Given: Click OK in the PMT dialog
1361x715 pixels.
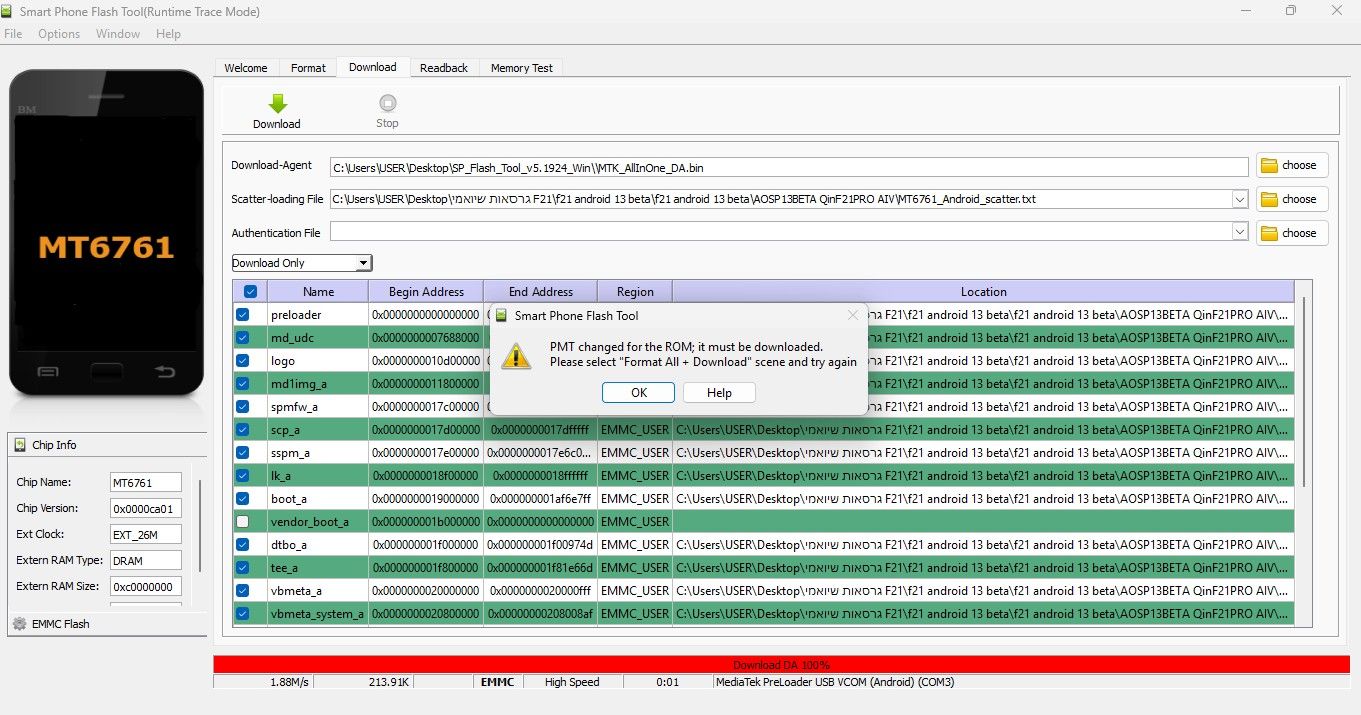Looking at the screenshot, I should [x=639, y=393].
